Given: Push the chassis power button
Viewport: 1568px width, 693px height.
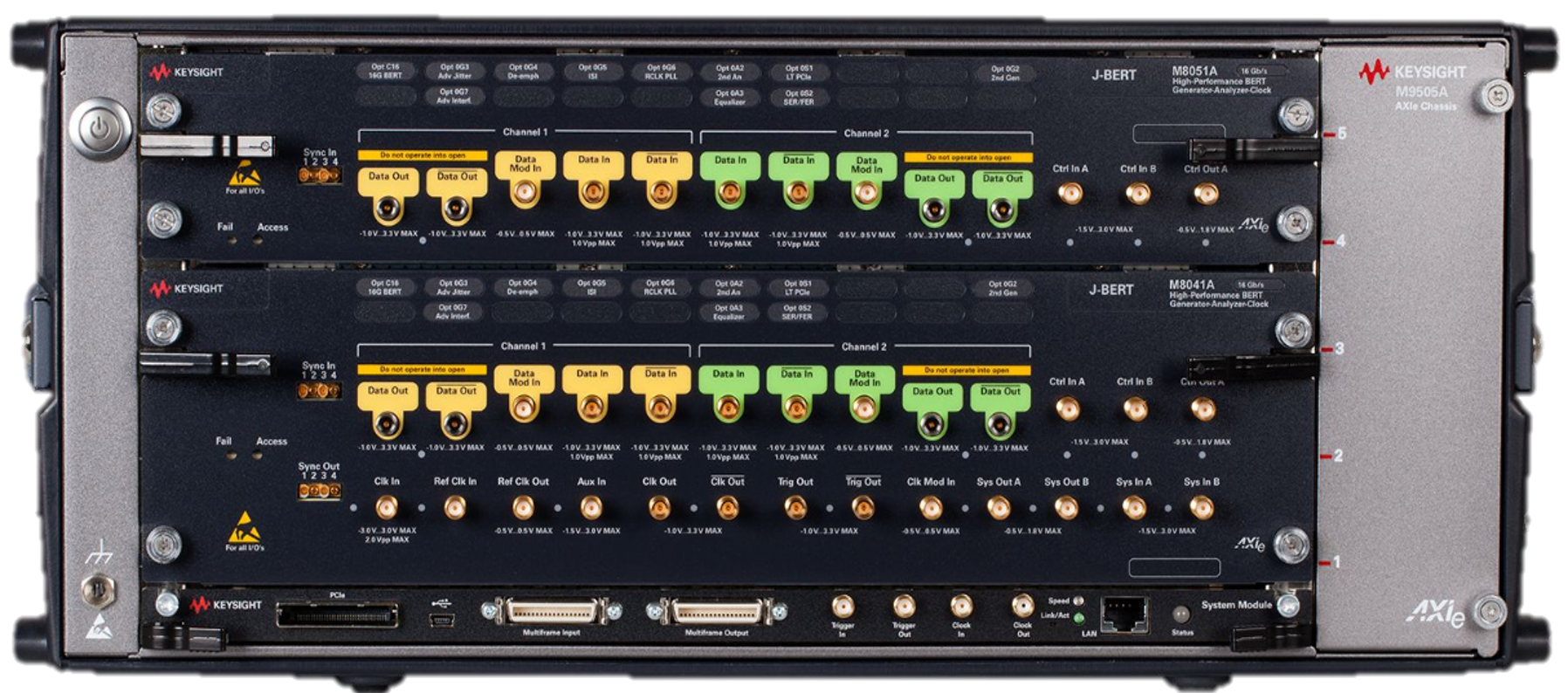Looking at the screenshot, I should click(100, 129).
